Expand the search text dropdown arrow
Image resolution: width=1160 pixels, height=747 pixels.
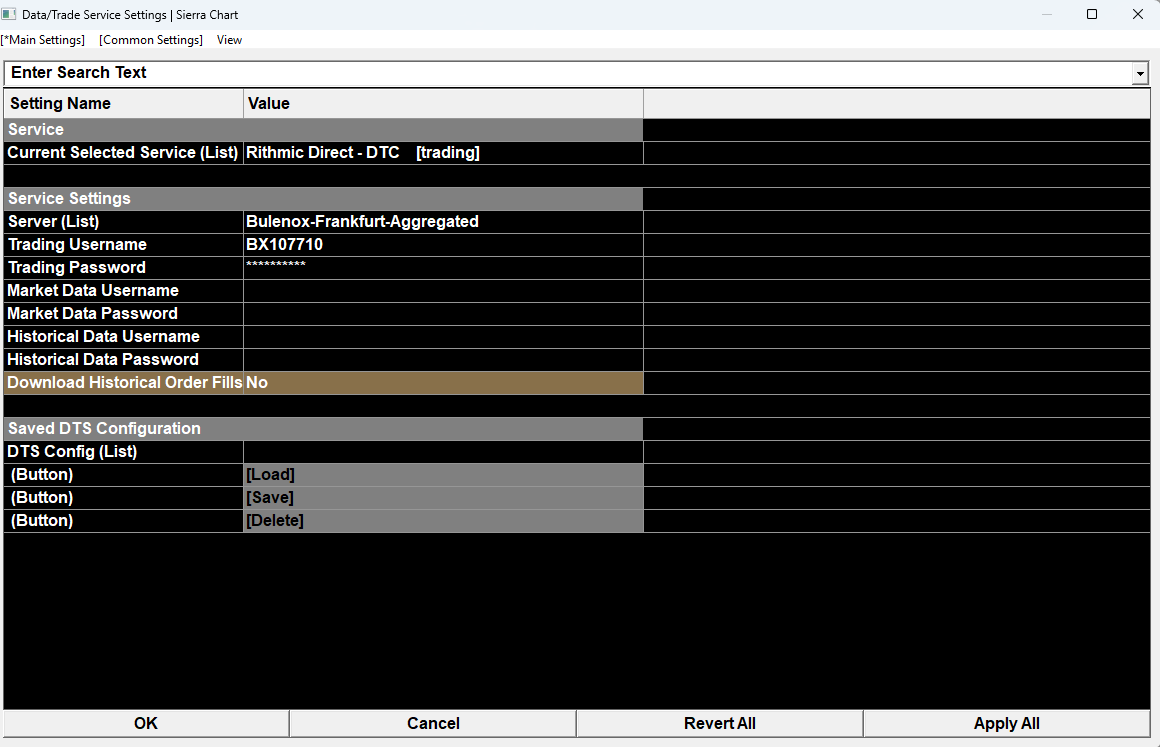click(1140, 73)
